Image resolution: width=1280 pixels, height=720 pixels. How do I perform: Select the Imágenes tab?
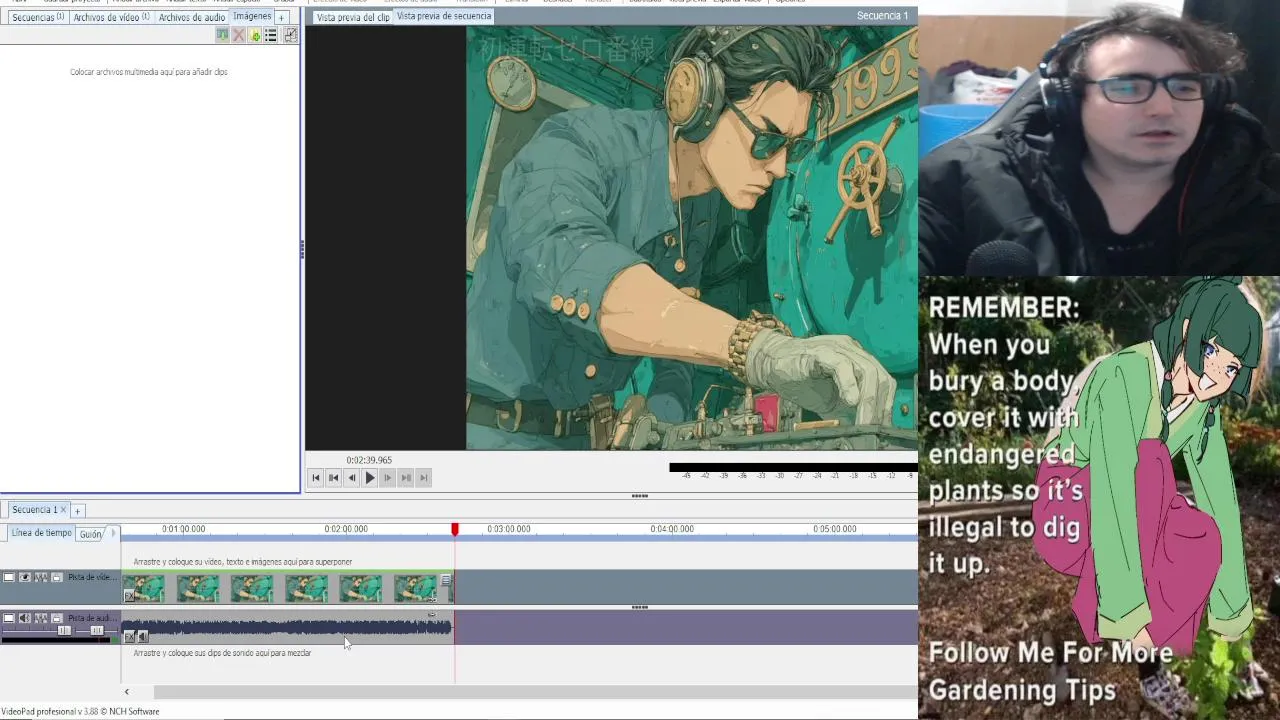[x=252, y=16]
